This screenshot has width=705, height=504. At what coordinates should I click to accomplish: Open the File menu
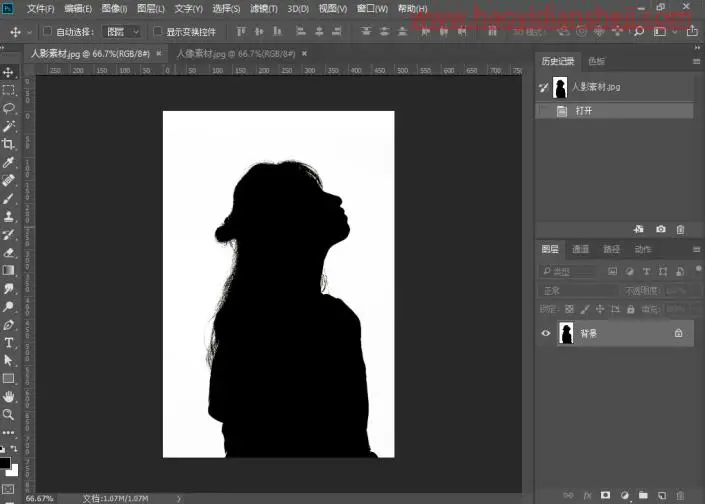[40, 9]
